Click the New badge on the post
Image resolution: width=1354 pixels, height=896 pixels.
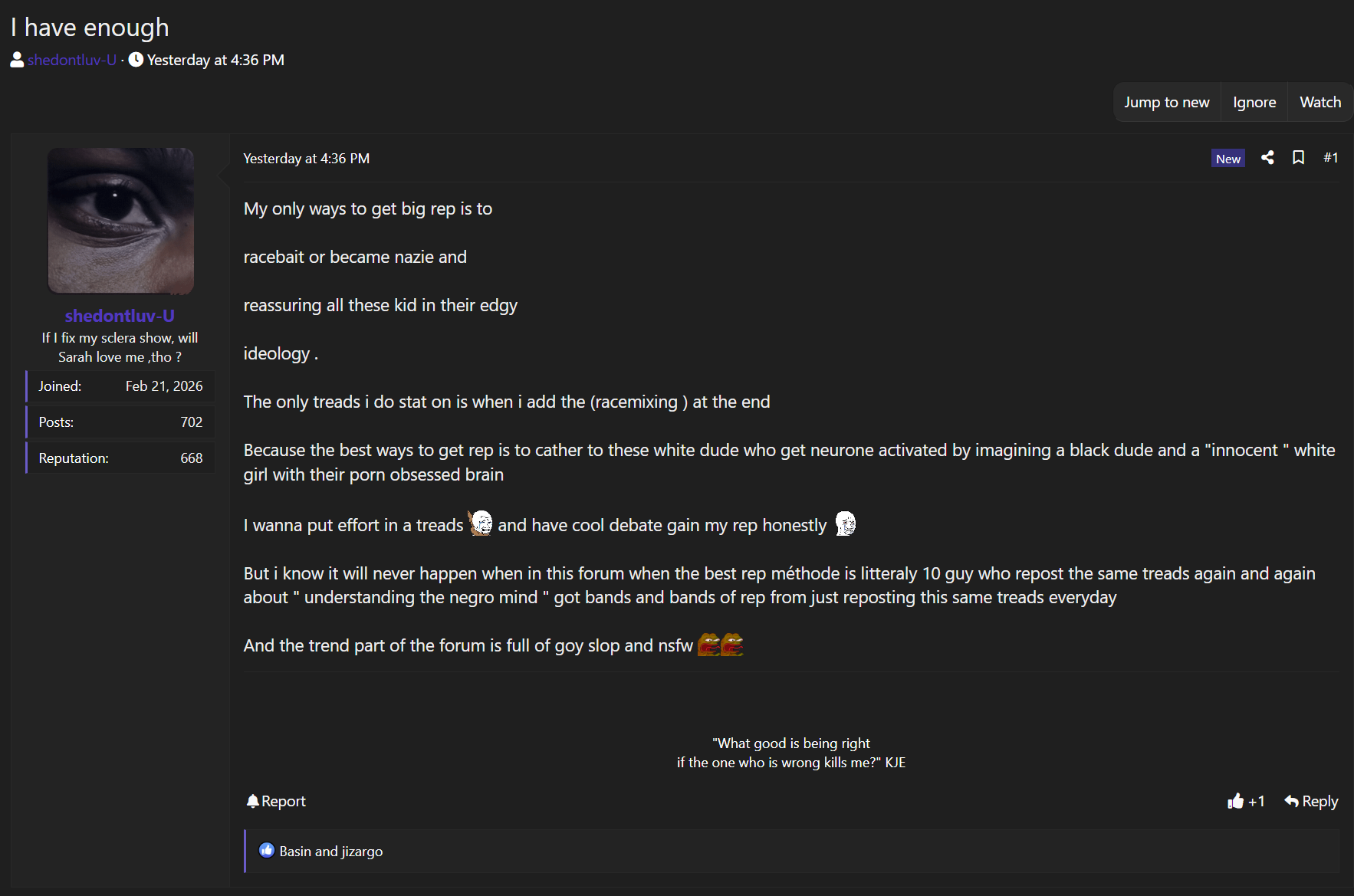pos(1227,159)
